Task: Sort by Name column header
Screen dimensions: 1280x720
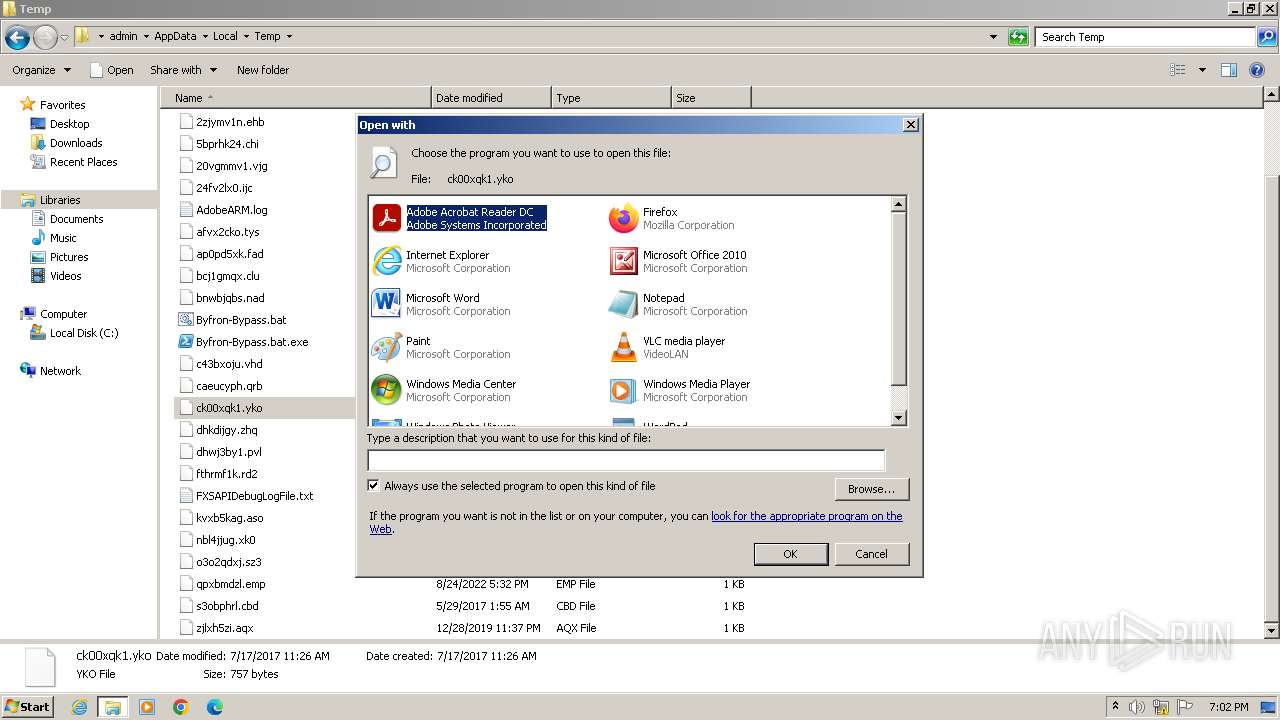Action: 296,98
